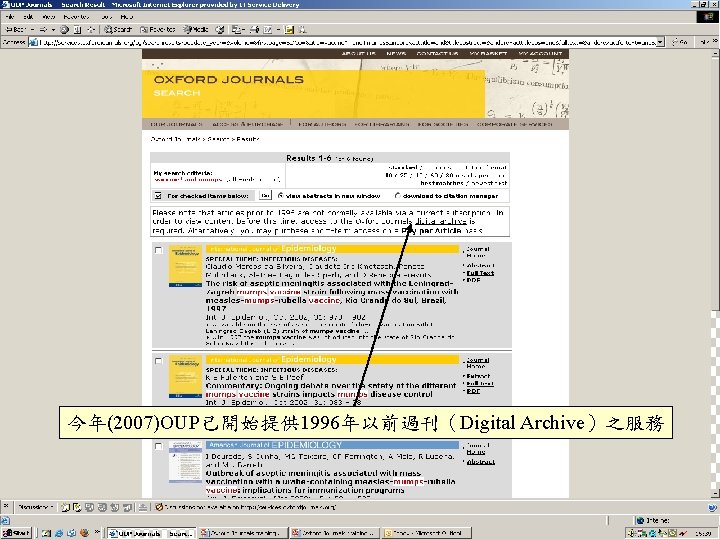Image resolution: width=720 pixels, height=540 pixels.
Task: Open Full Text link of the second result
Action: coord(480,383)
